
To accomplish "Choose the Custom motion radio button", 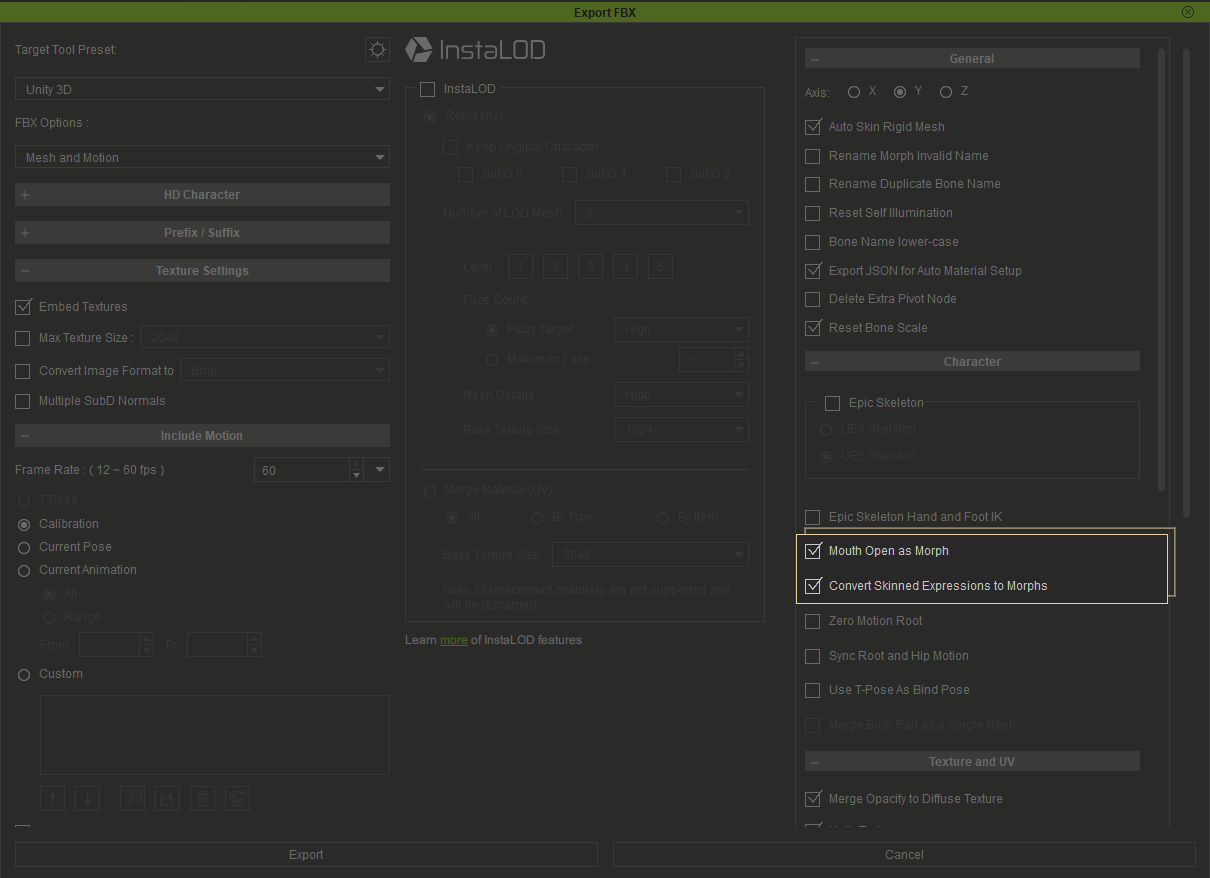I will 24,675.
